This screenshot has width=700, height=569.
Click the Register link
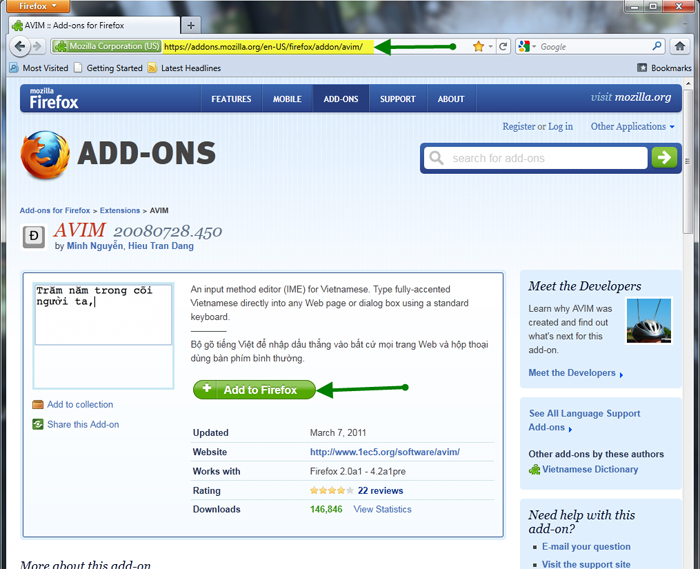point(519,126)
